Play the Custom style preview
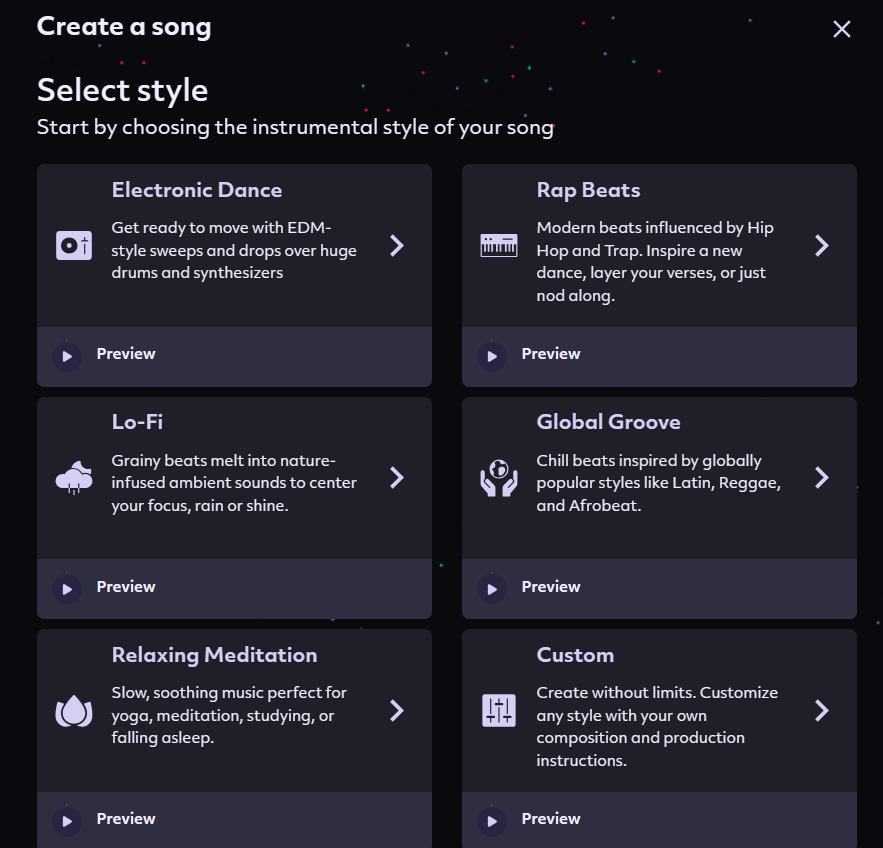883x848 pixels. 491,820
